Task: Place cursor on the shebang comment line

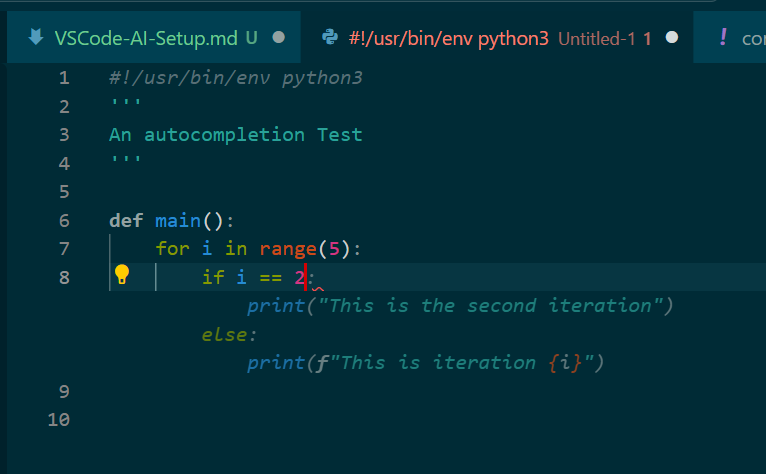Action: coord(236,78)
